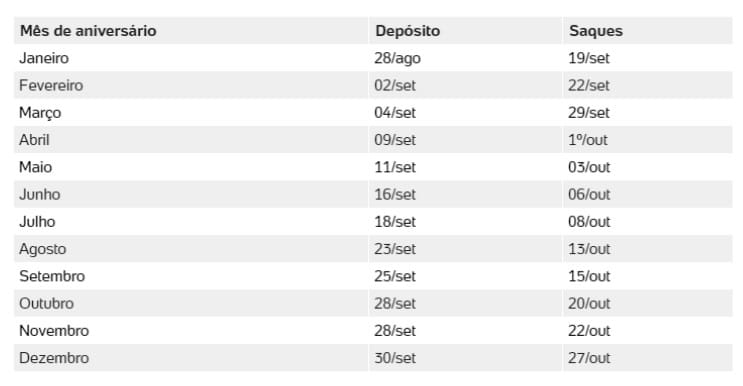Click the 30/set deposit for Dezembro

tap(395, 358)
